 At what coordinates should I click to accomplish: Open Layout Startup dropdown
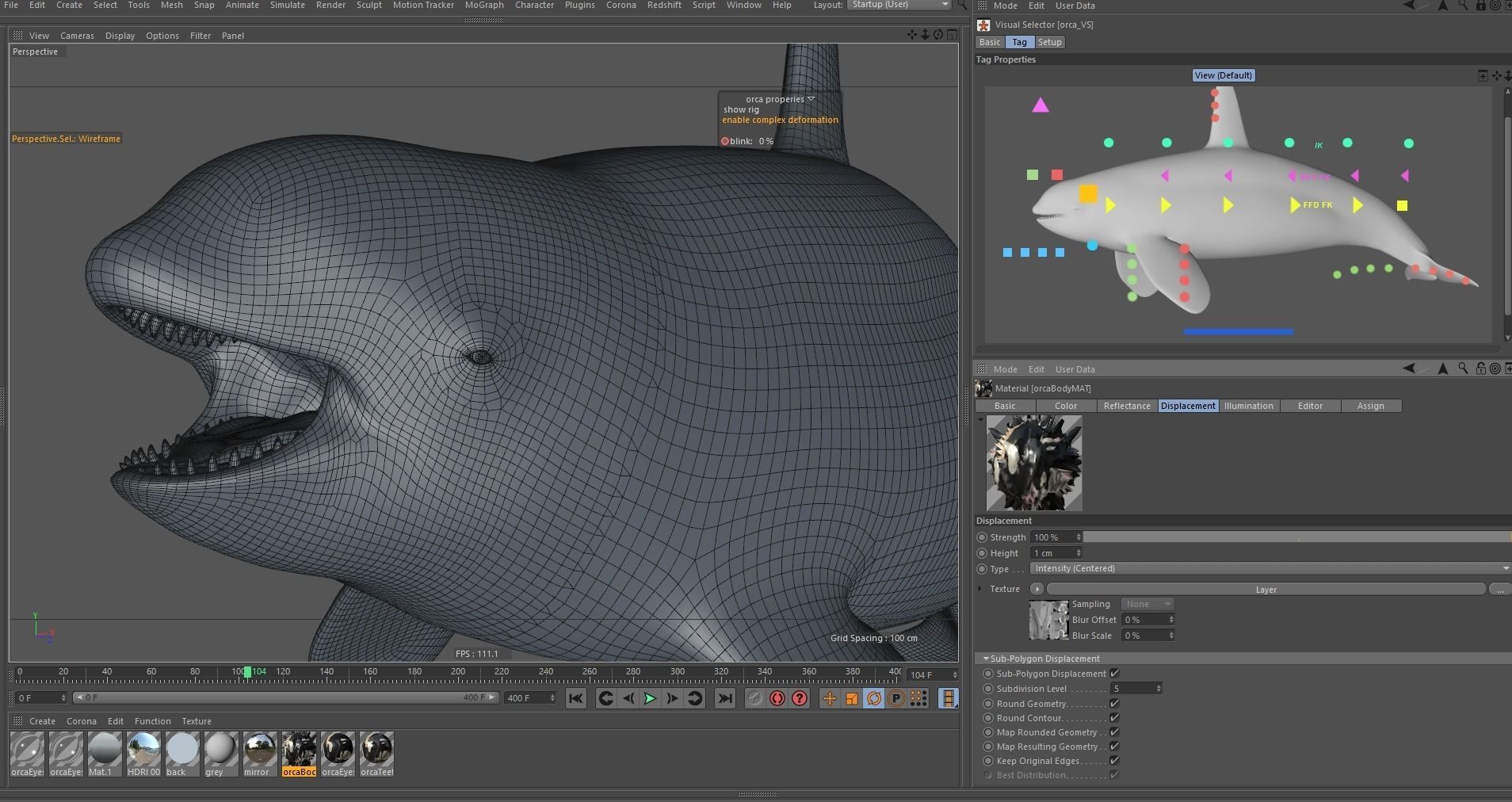899,5
